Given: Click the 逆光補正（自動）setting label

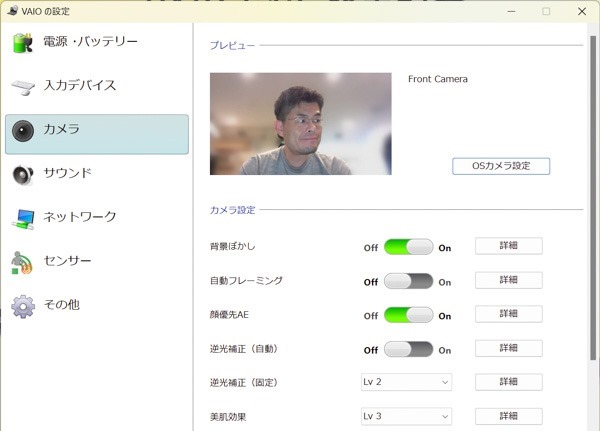Looking at the screenshot, I should tap(244, 349).
